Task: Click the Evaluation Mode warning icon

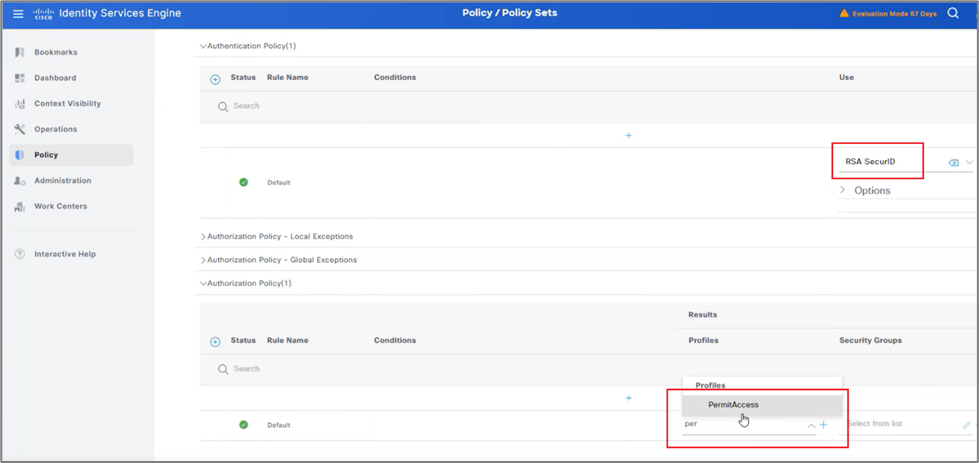Action: pyautogui.click(x=844, y=14)
